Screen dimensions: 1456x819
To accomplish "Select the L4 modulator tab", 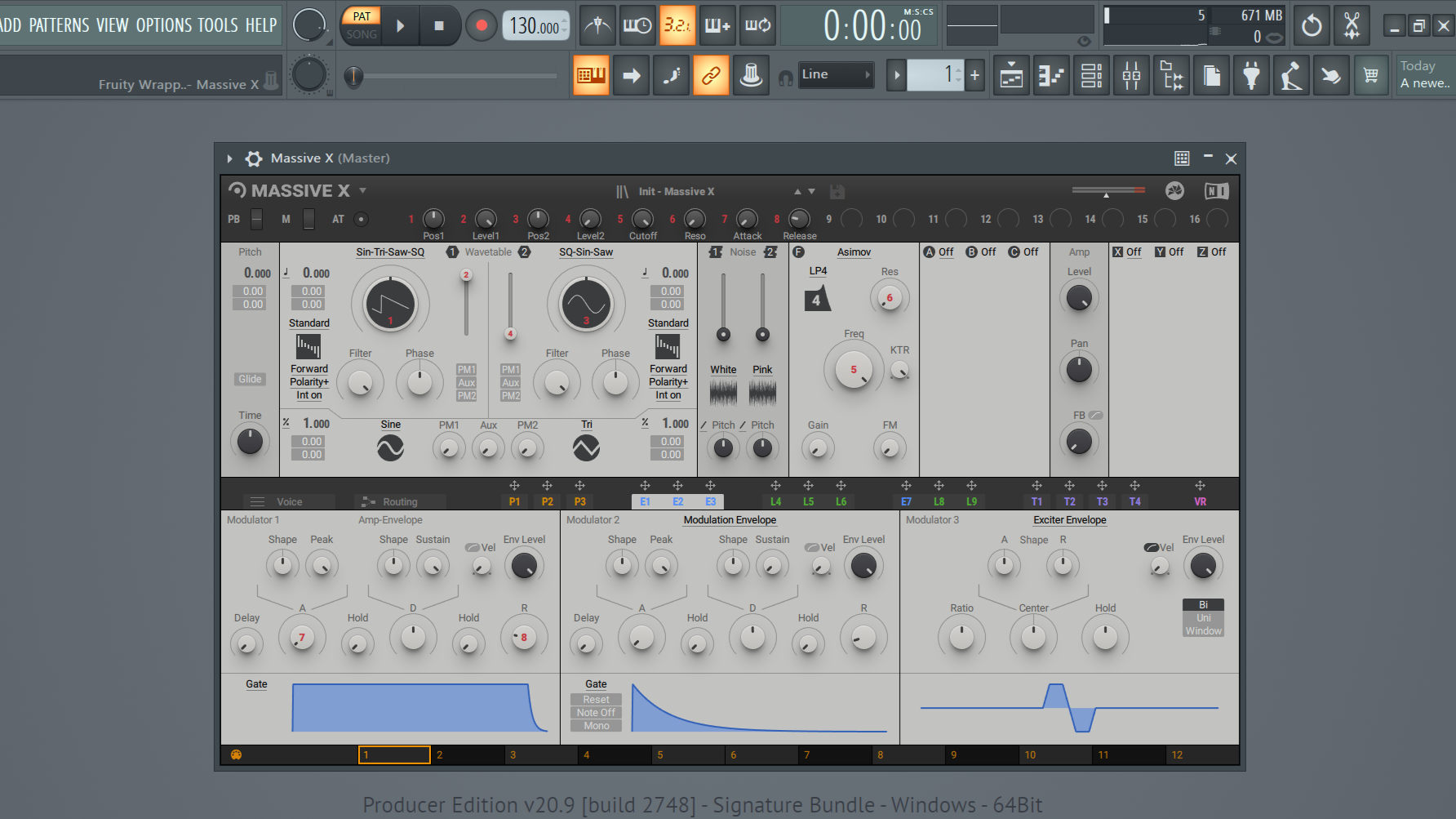I will pos(775,501).
